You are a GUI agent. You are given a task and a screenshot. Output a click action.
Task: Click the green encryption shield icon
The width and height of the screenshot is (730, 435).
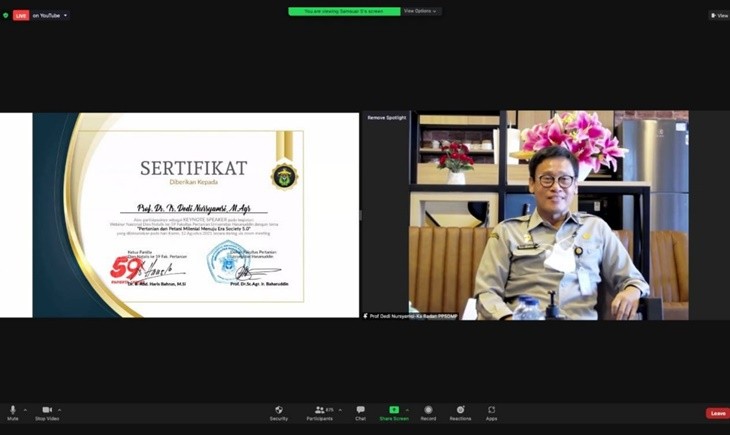[6, 15]
